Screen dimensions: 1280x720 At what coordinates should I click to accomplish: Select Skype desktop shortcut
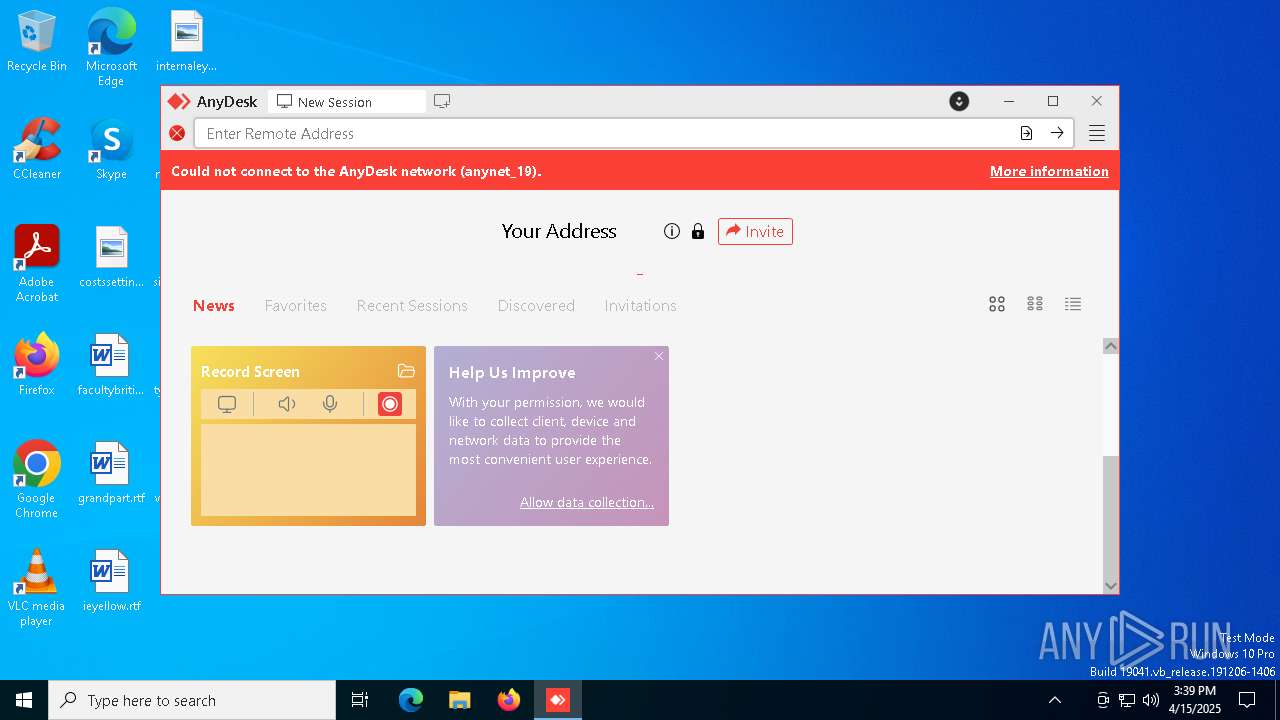coord(111,149)
